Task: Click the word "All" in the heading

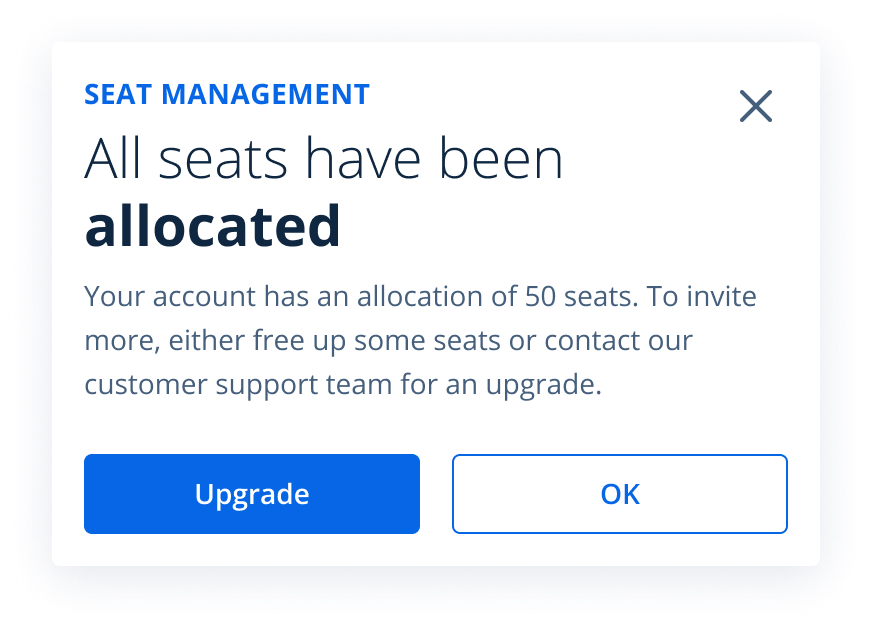Action: pos(114,160)
